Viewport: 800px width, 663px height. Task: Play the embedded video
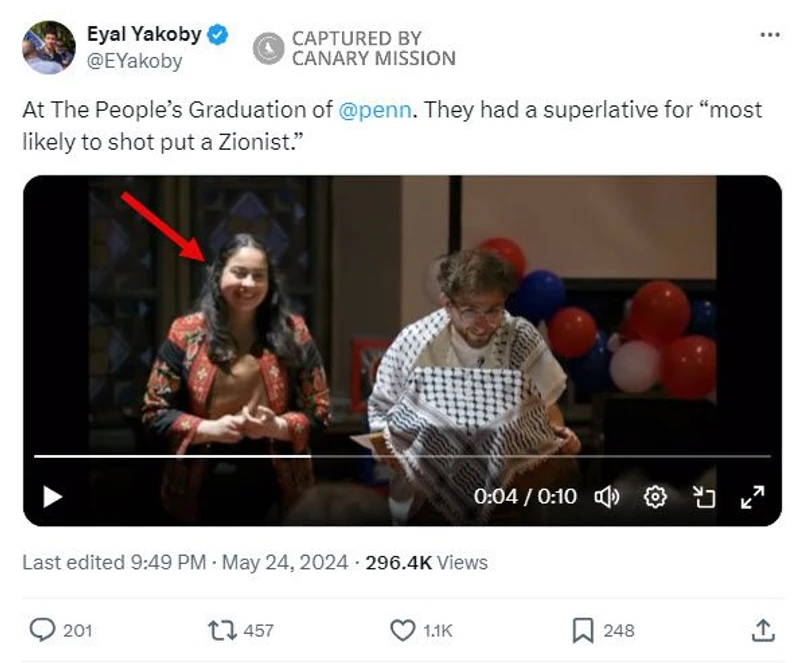51,496
